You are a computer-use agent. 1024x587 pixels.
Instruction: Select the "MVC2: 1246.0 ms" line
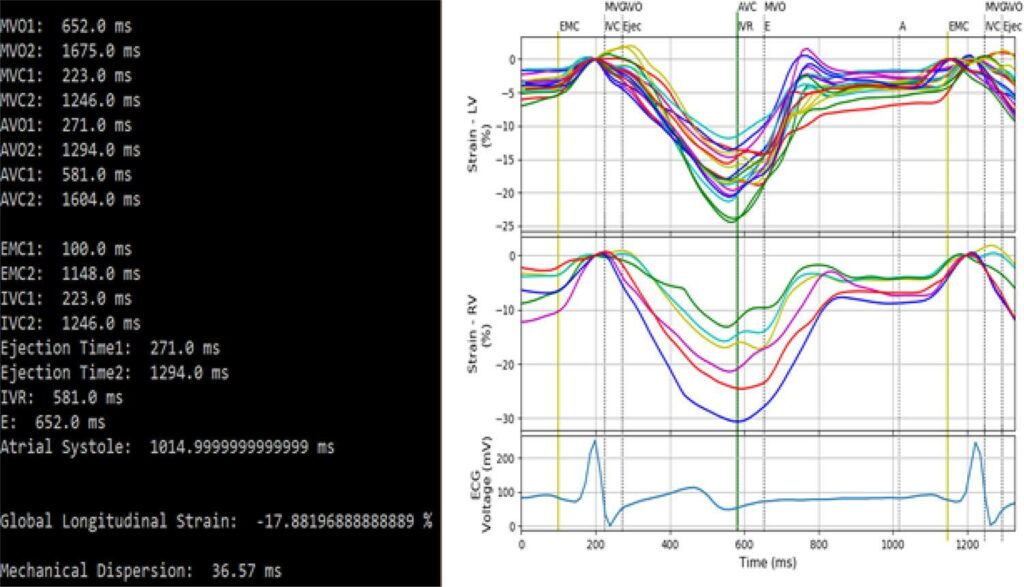coord(70,101)
